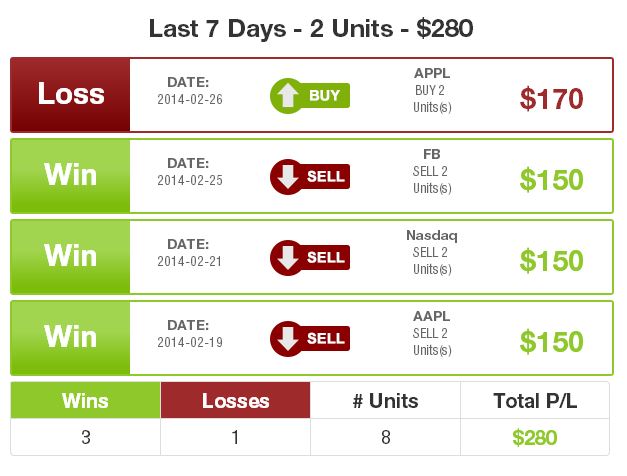Open the green Wins column header
The height and width of the screenshot is (476, 627).
(x=86, y=400)
